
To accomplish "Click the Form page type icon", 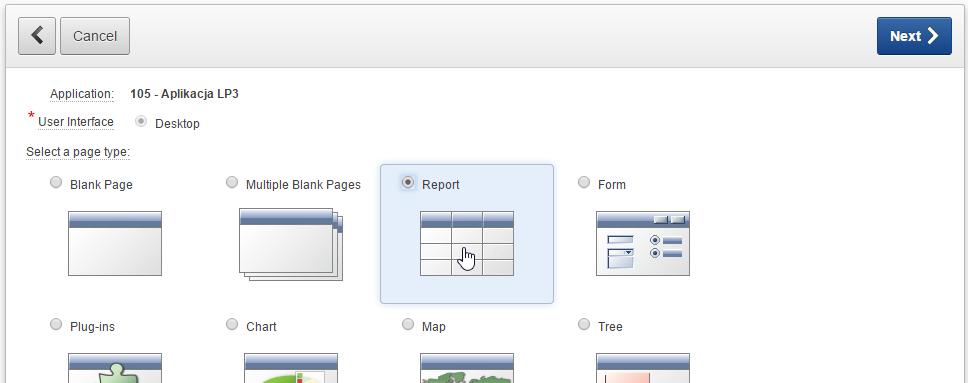I will point(643,243).
